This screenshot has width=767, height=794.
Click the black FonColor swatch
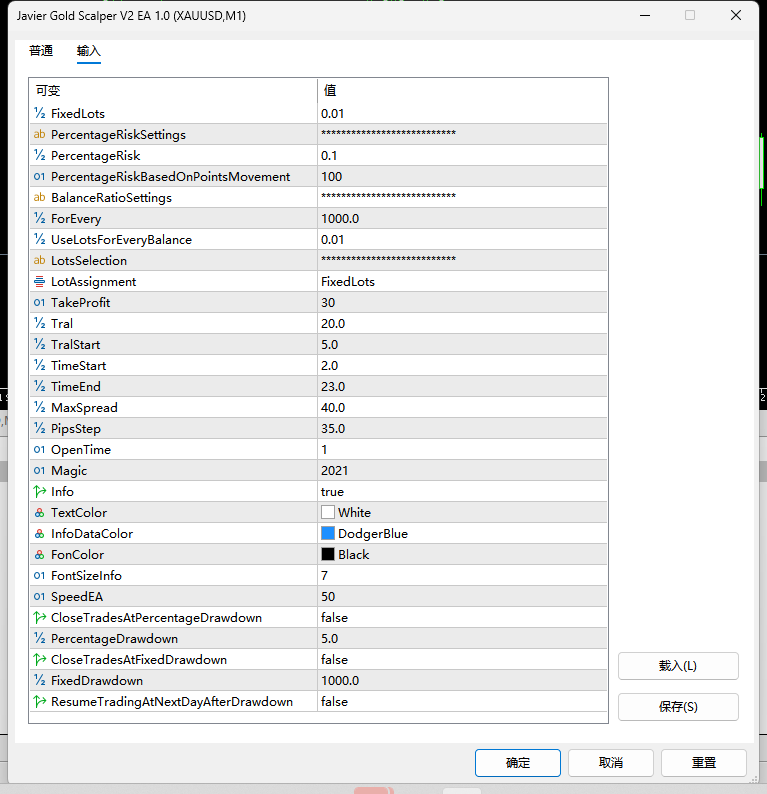tap(328, 554)
